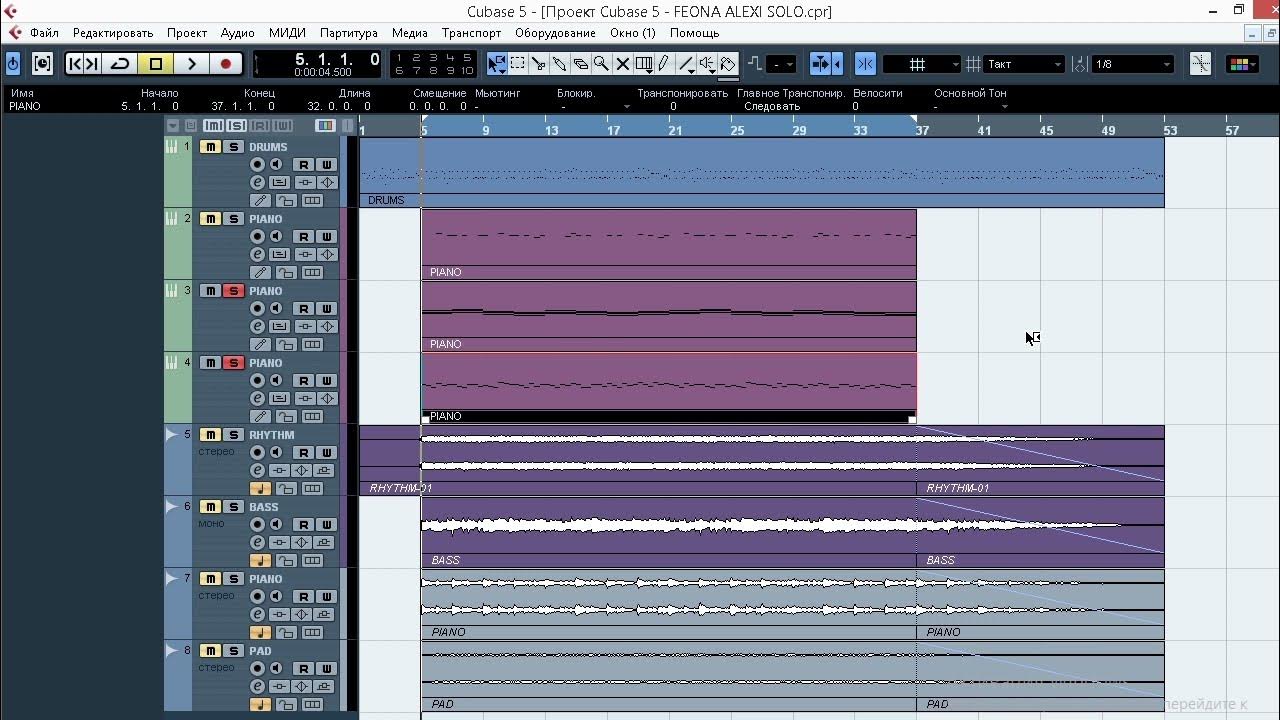Toggle Write automation on track 3 PIANO
This screenshot has height=720, width=1280.
[326, 309]
